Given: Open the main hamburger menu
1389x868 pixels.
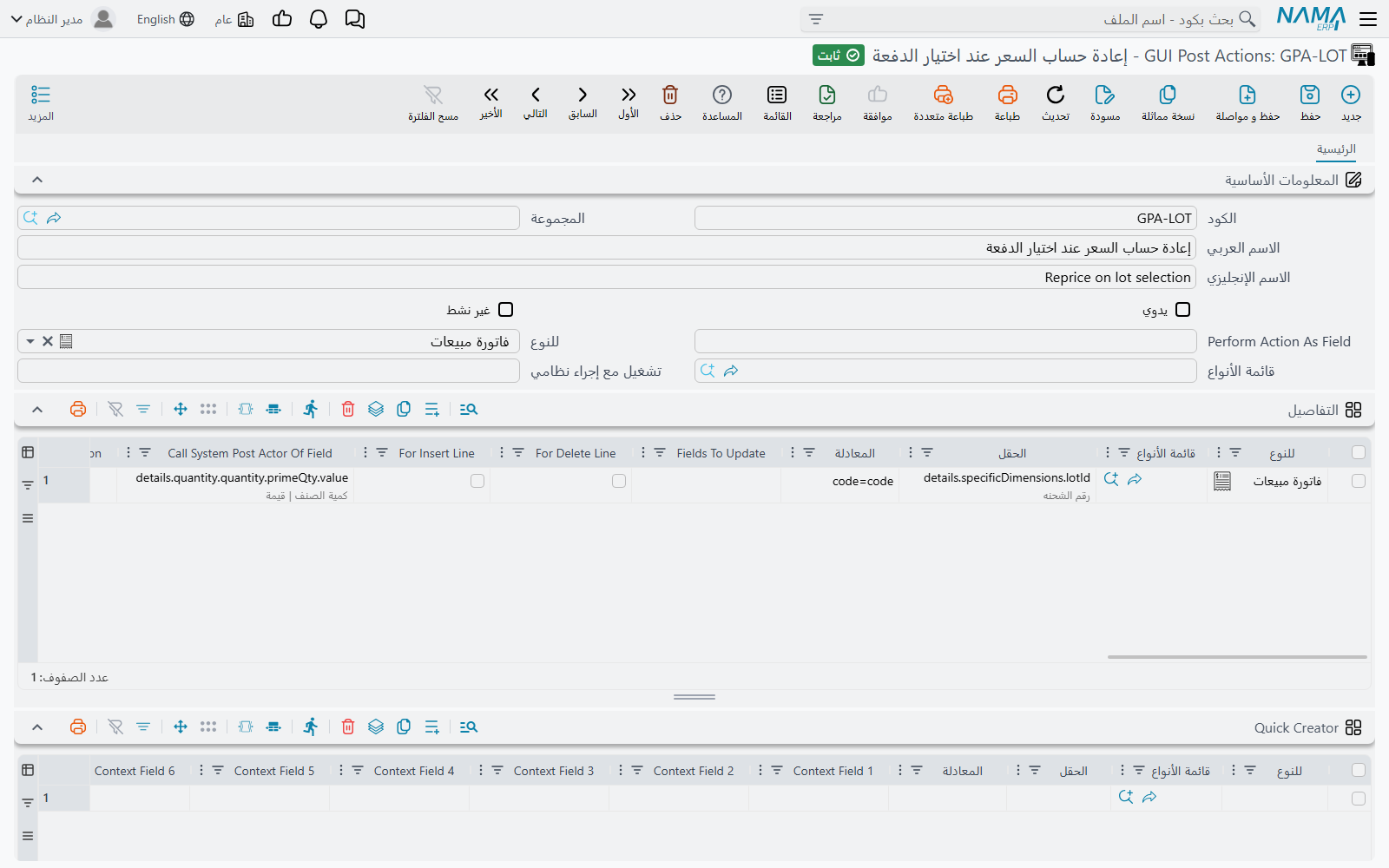Looking at the screenshot, I should click(x=1368, y=19).
